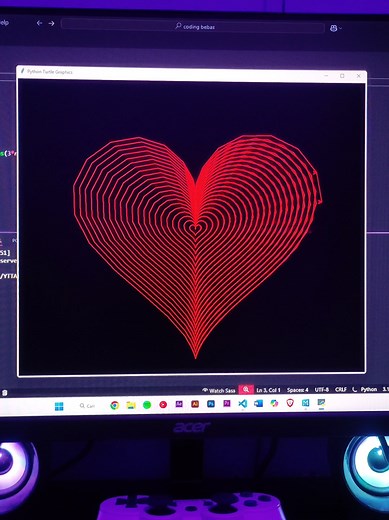Launch Google Chrome from the taskbar
389x520 pixels.
click(x=114, y=405)
